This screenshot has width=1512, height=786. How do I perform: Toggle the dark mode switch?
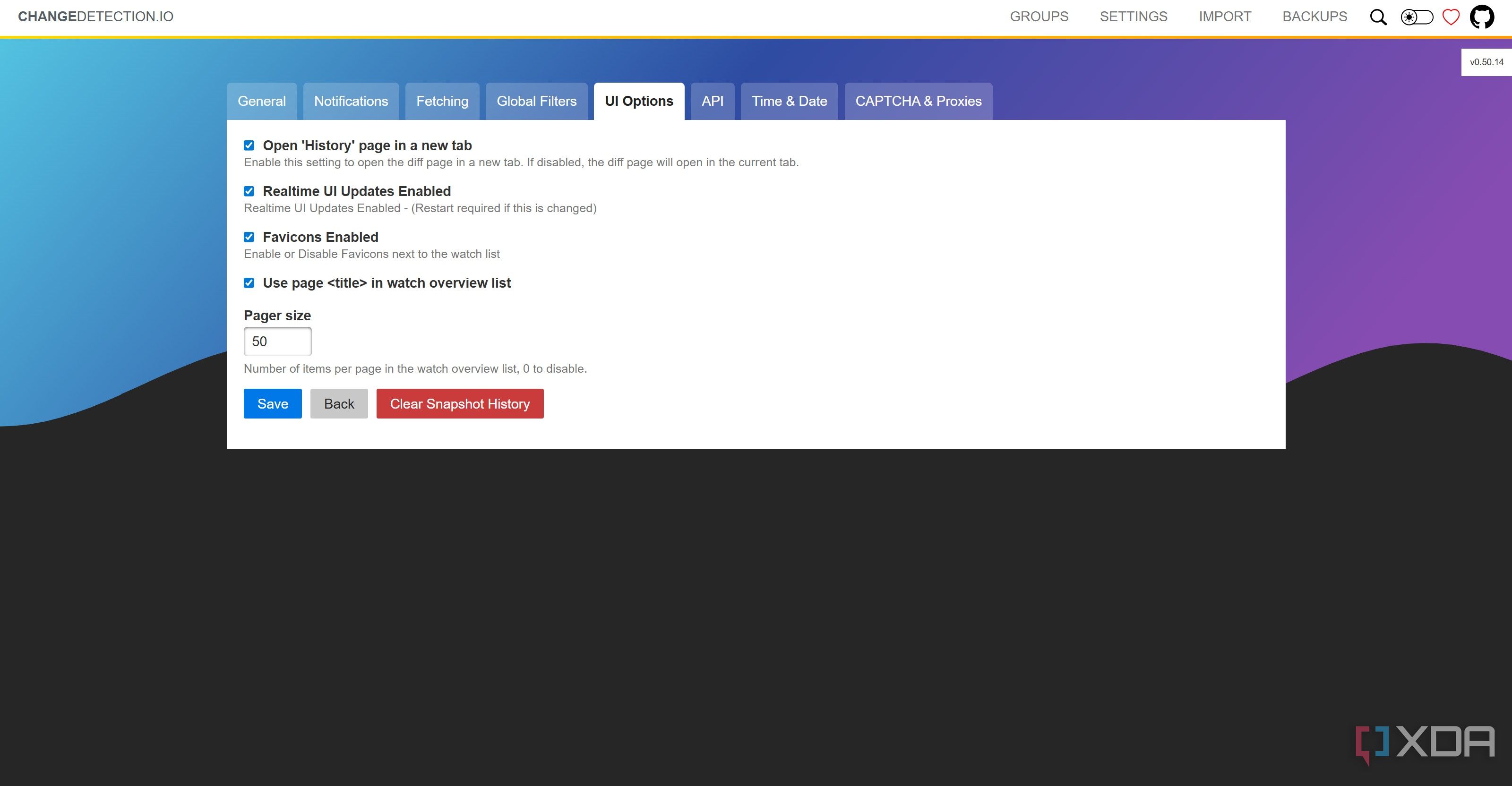pyautogui.click(x=1417, y=17)
